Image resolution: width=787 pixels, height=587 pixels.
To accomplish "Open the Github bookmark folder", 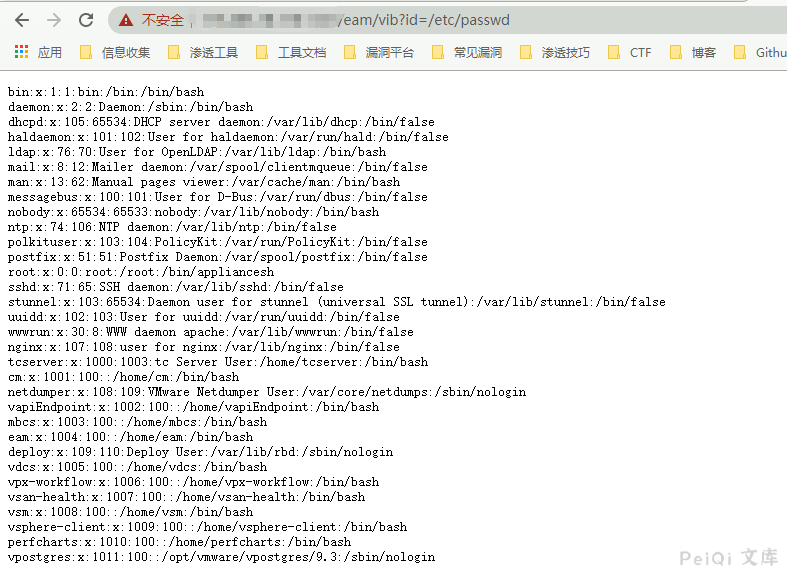I will click(x=759, y=52).
